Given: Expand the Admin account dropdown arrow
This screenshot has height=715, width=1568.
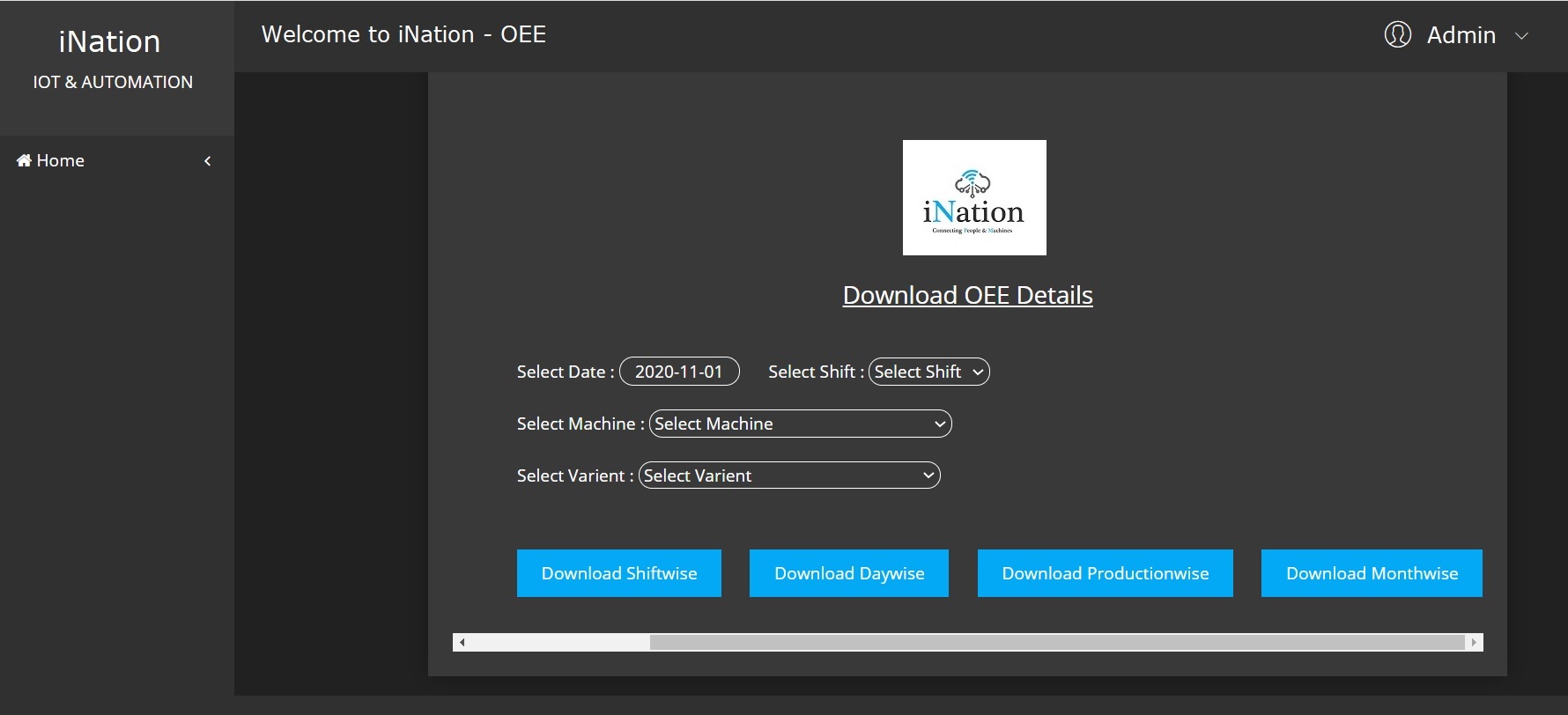Looking at the screenshot, I should click(1521, 36).
